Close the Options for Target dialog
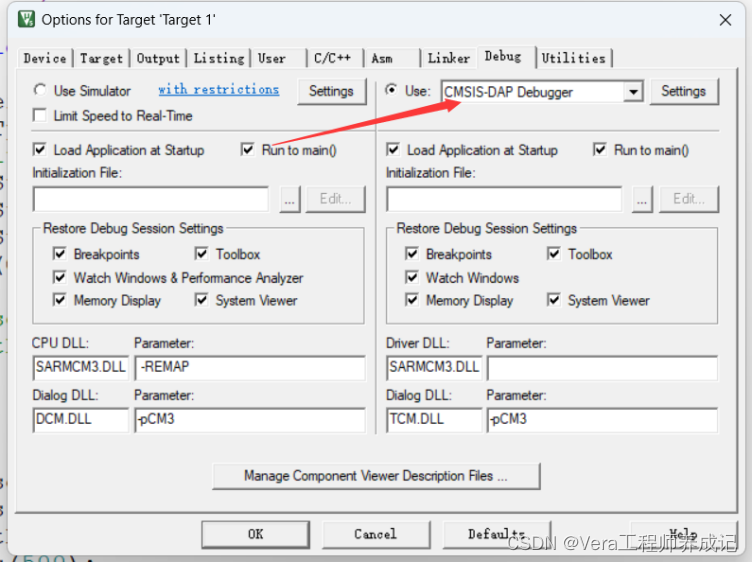Screen dimensions: 753x562 pos(725,20)
